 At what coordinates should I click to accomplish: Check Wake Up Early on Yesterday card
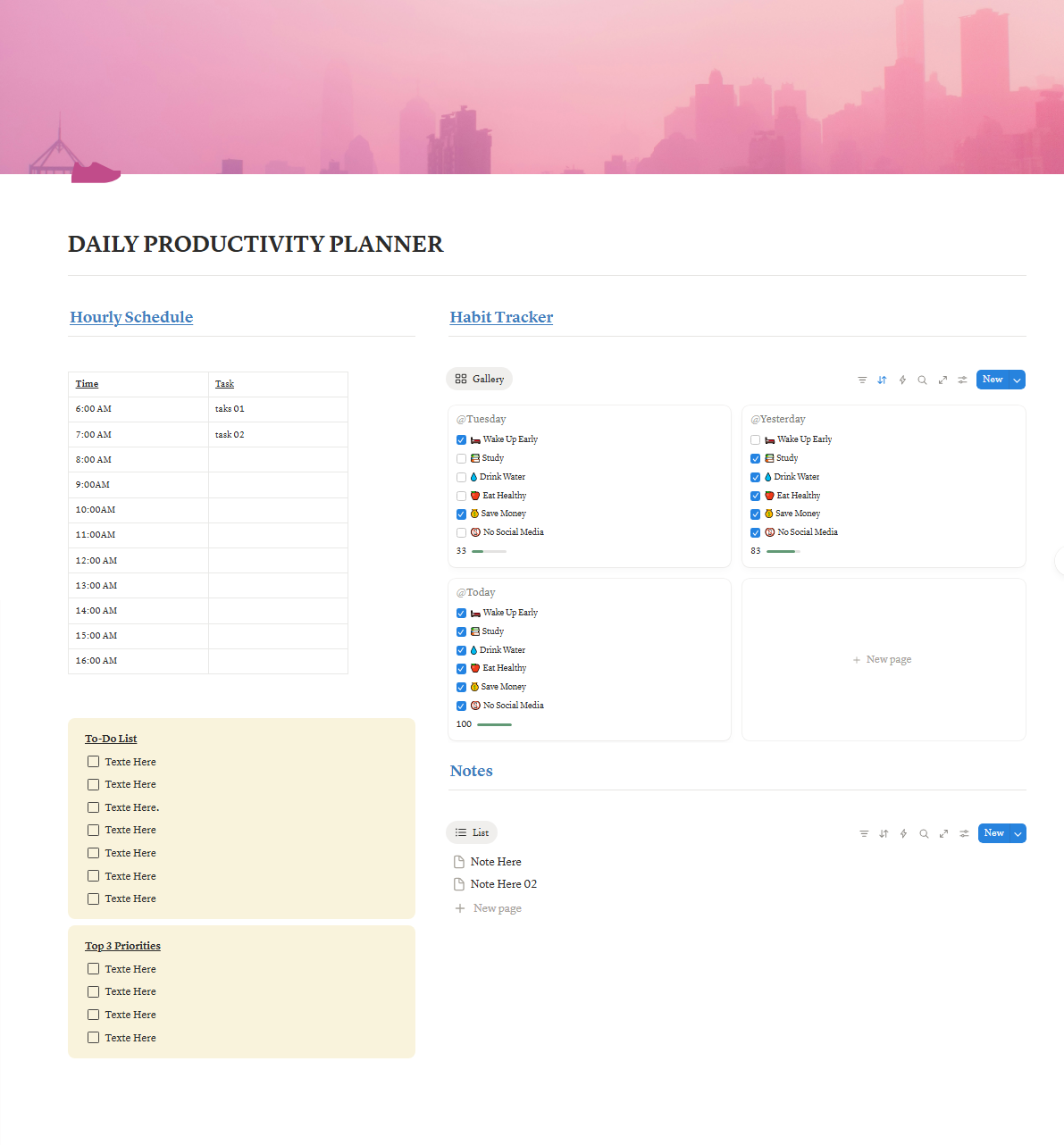[x=756, y=439]
